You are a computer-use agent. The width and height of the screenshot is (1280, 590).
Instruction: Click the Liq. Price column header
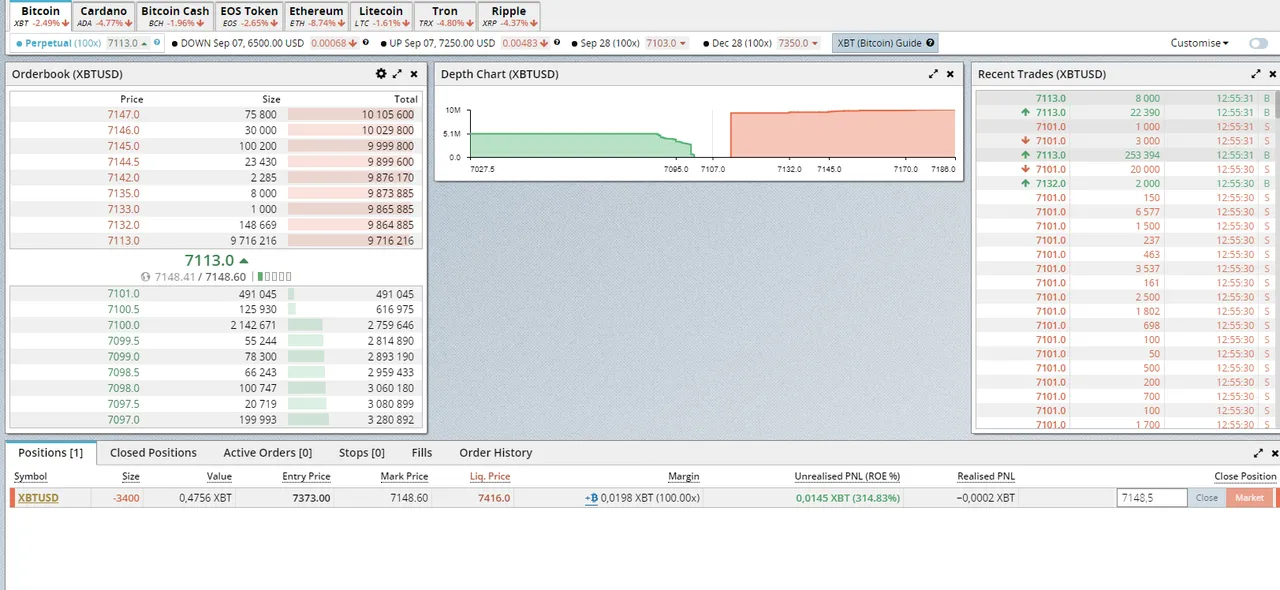click(490, 477)
